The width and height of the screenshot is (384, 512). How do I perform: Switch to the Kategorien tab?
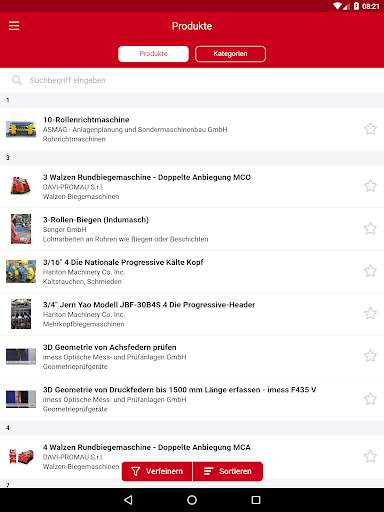click(x=230, y=54)
